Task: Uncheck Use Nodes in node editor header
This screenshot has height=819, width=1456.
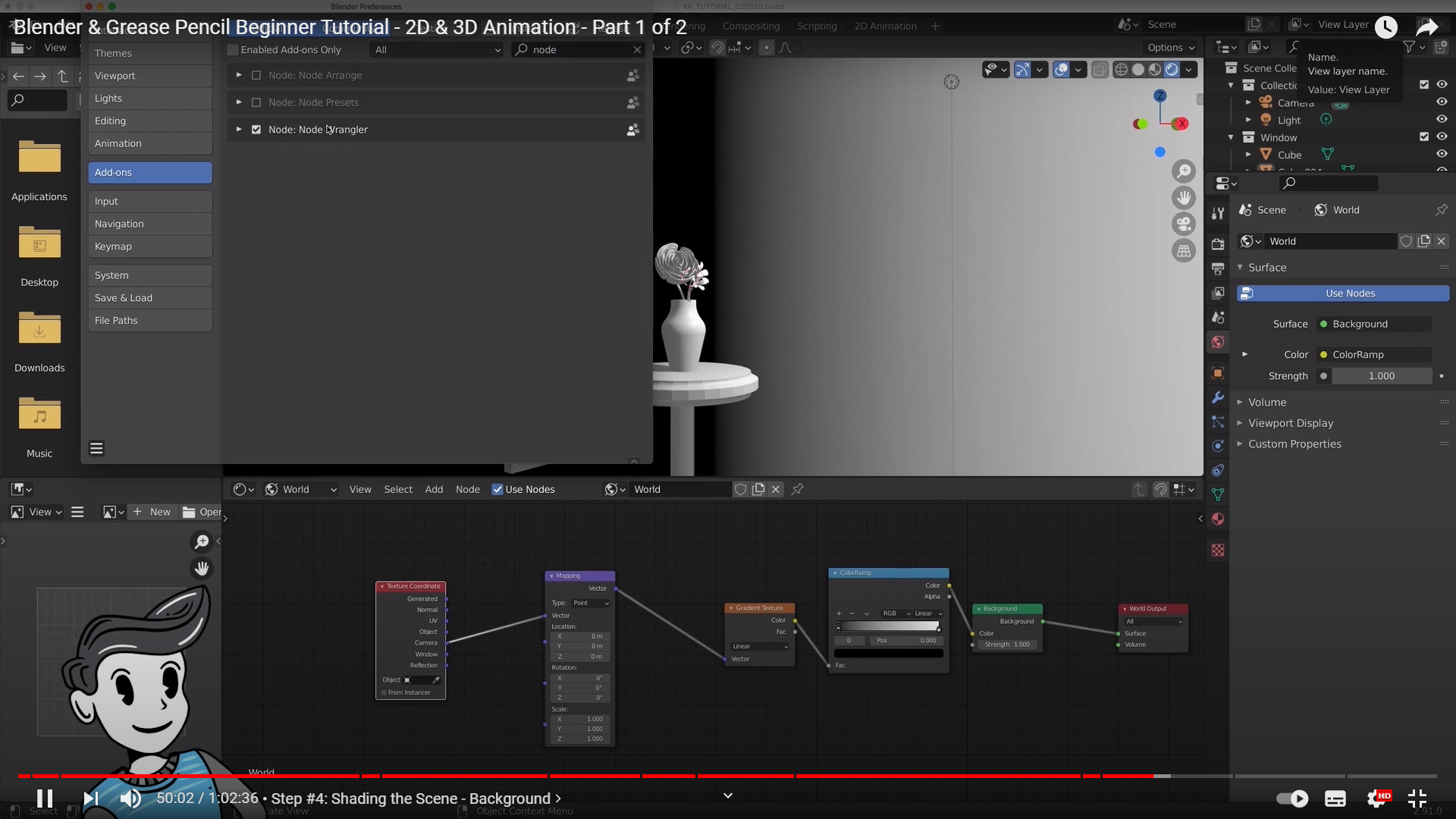Action: [x=497, y=489]
